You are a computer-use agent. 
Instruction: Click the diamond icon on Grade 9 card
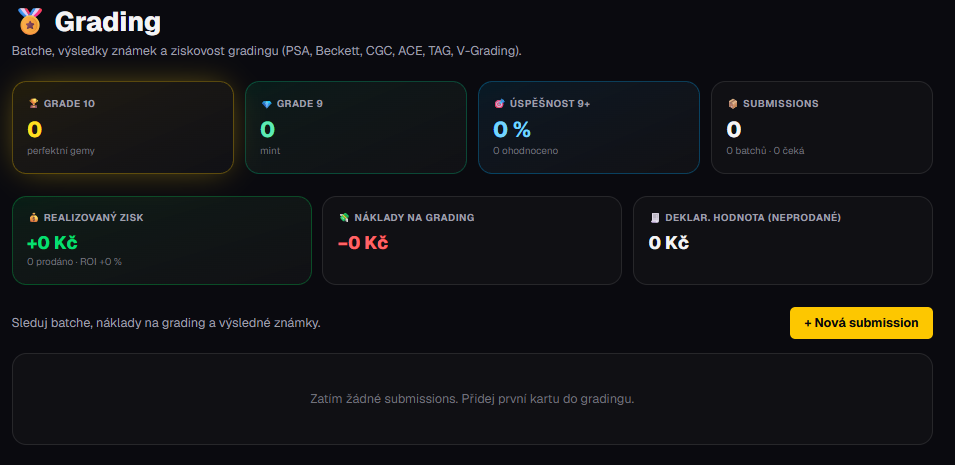pos(266,104)
